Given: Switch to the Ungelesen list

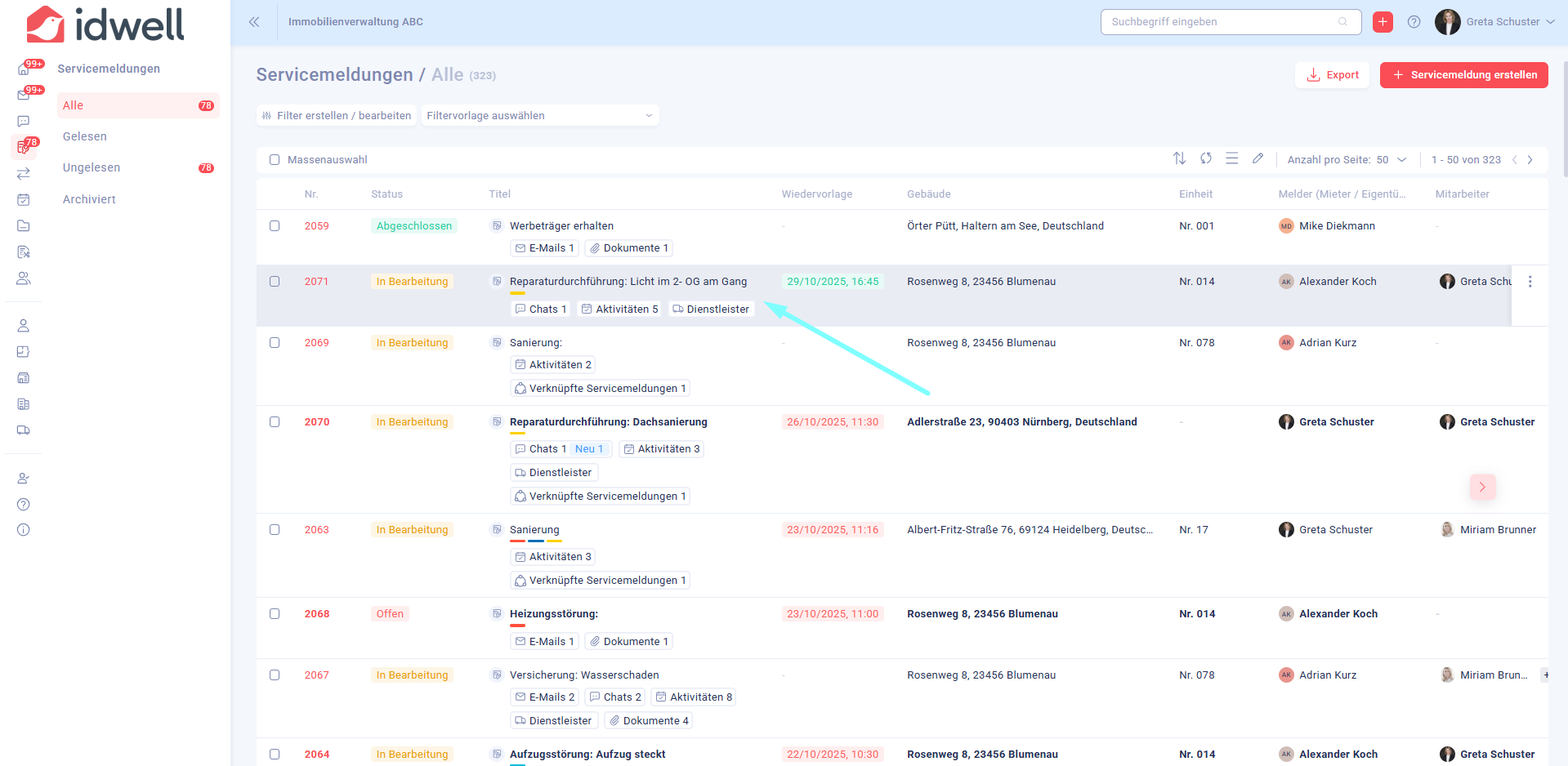Looking at the screenshot, I should [92, 167].
